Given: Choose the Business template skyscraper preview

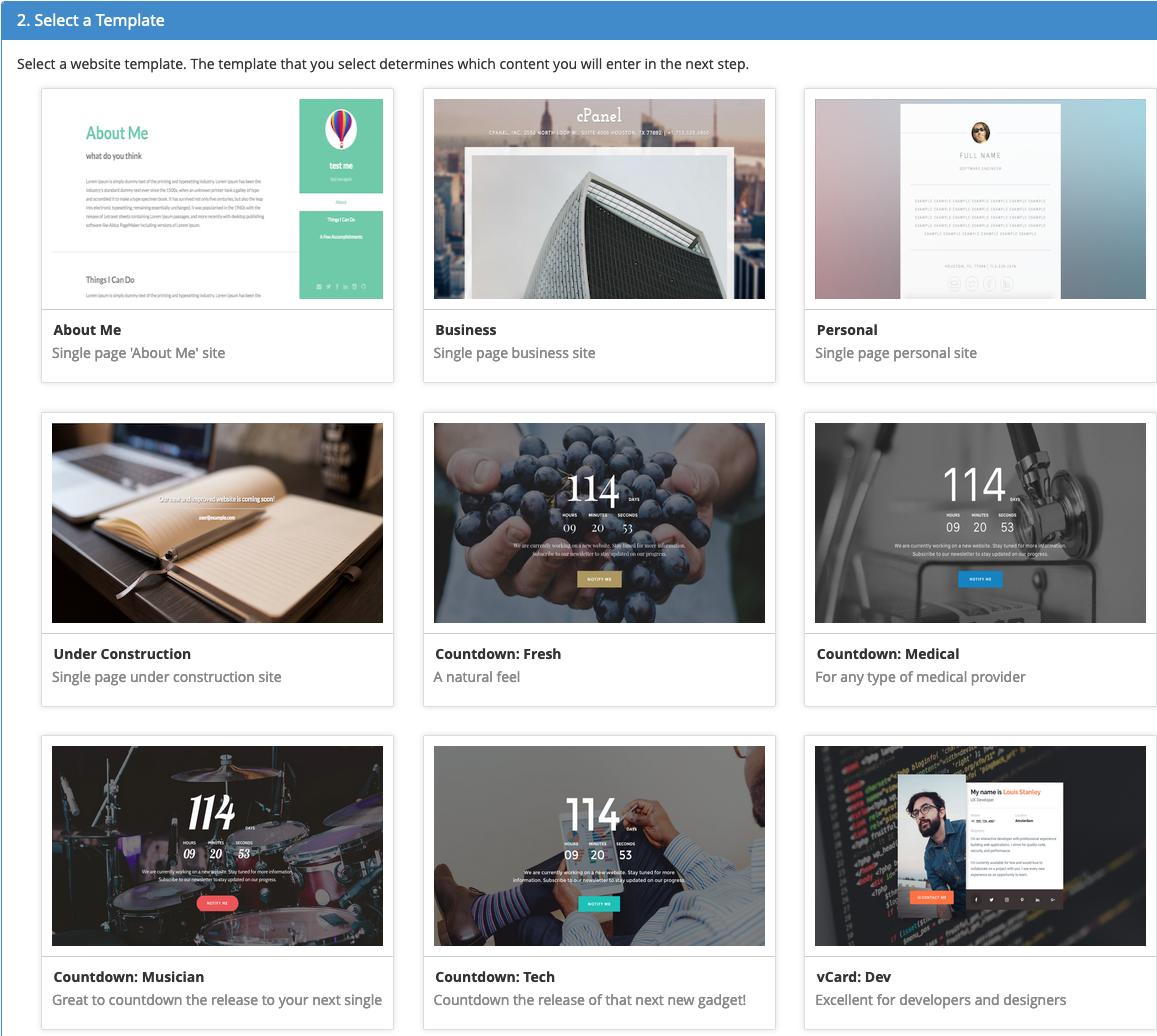Looking at the screenshot, I should point(599,198).
